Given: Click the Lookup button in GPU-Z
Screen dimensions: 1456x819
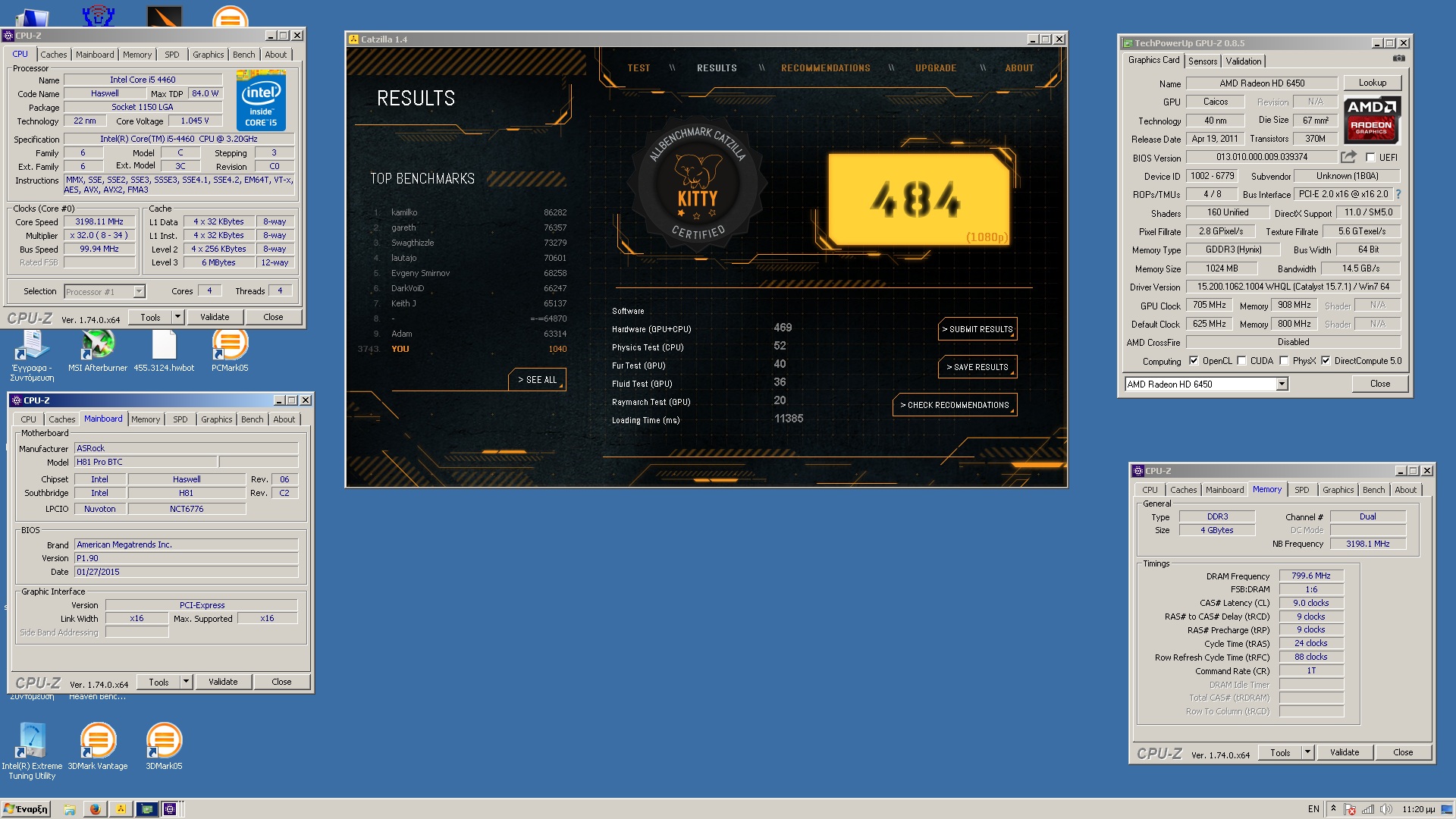Looking at the screenshot, I should [x=1373, y=83].
